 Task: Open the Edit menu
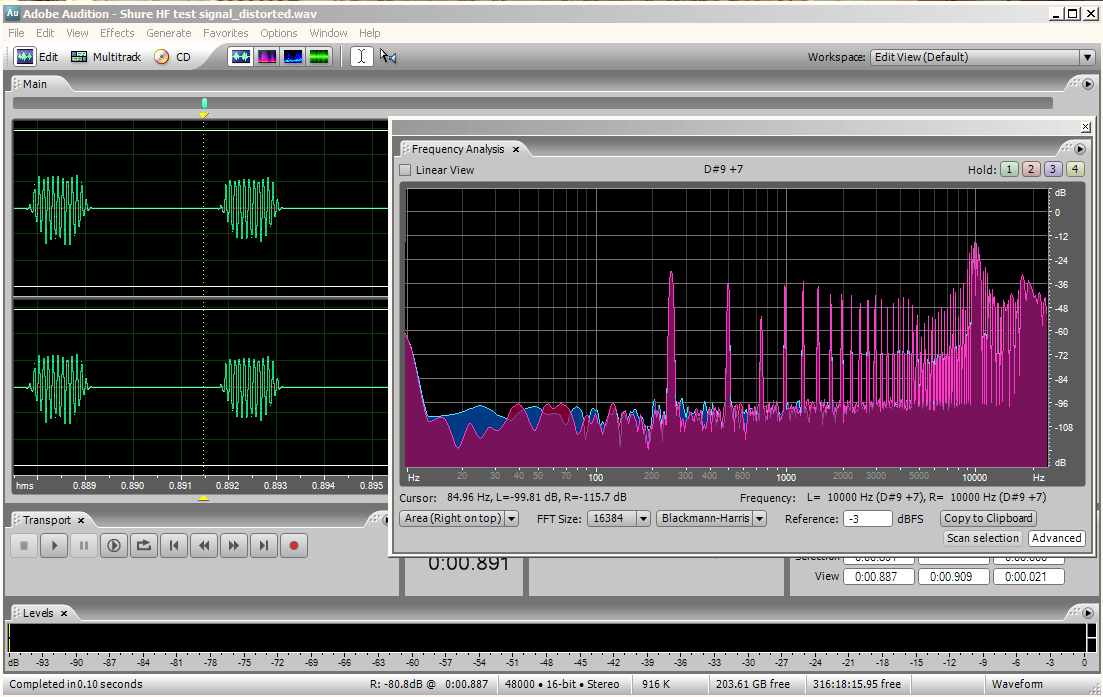click(45, 33)
